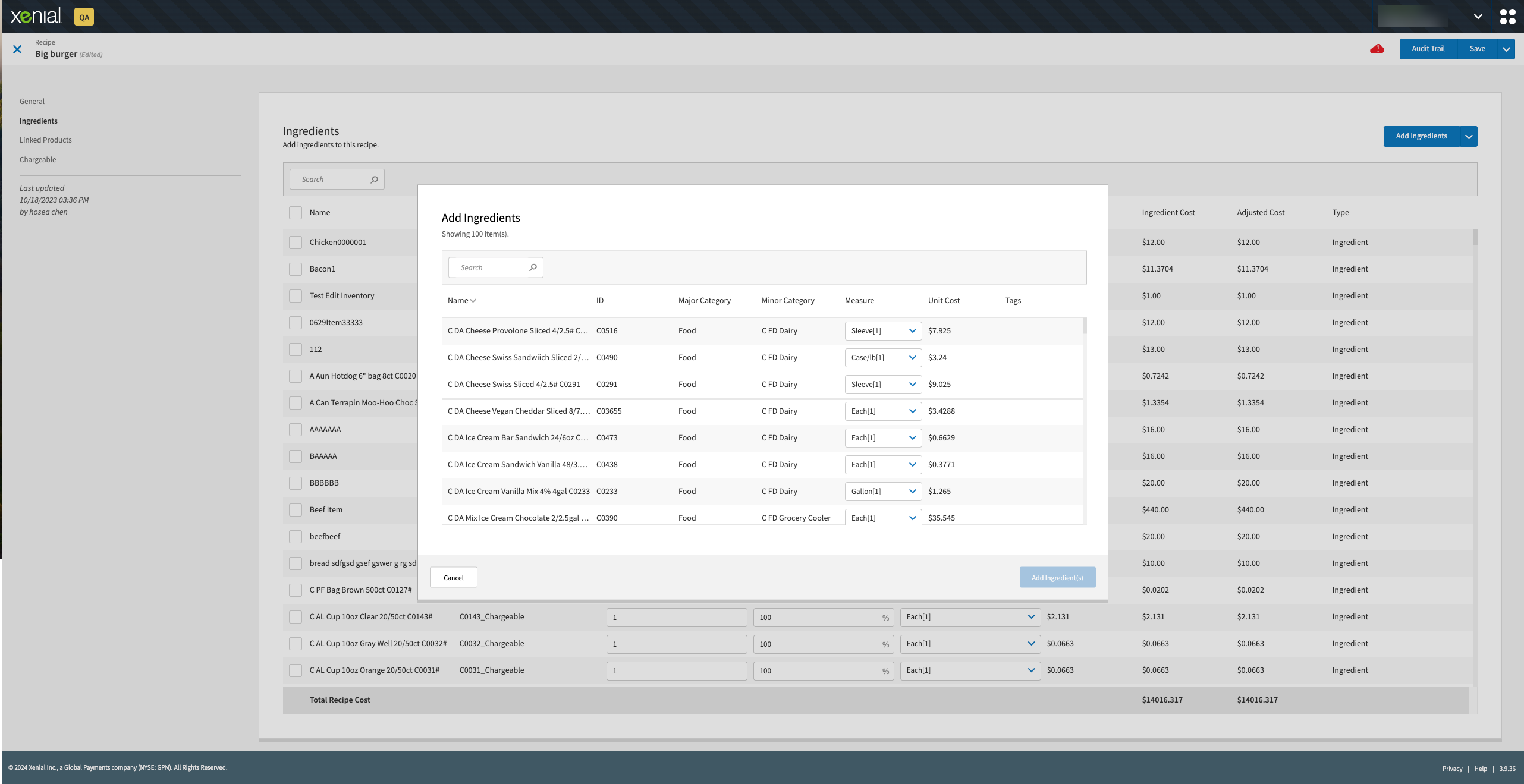Image resolution: width=1524 pixels, height=784 pixels.
Task: Click the QA environment badge
Action: (84, 17)
